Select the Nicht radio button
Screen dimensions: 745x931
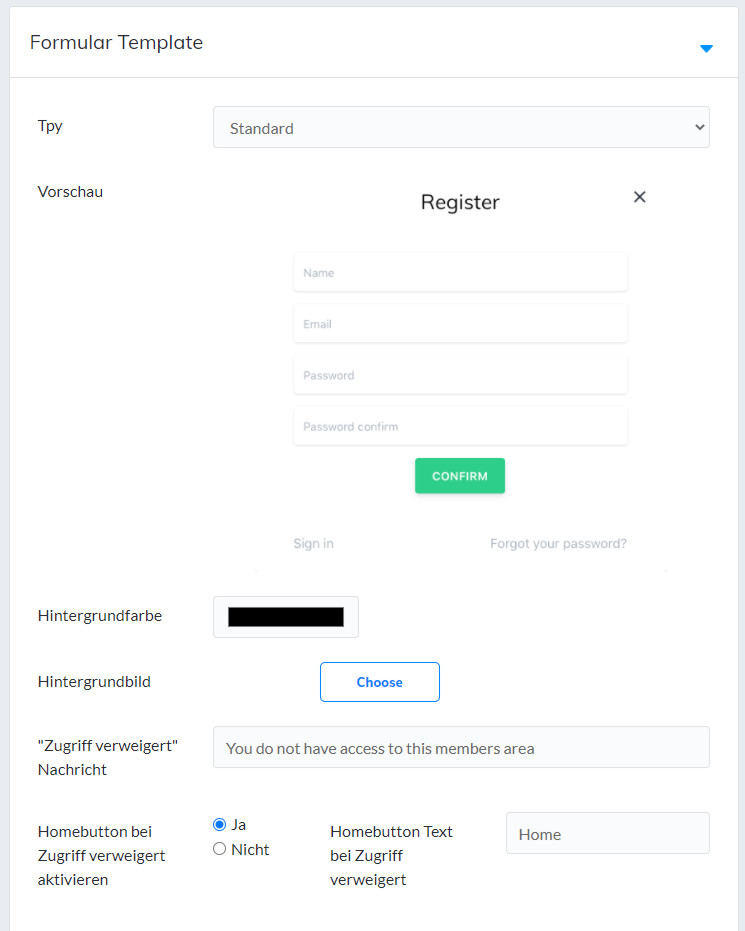[x=220, y=849]
